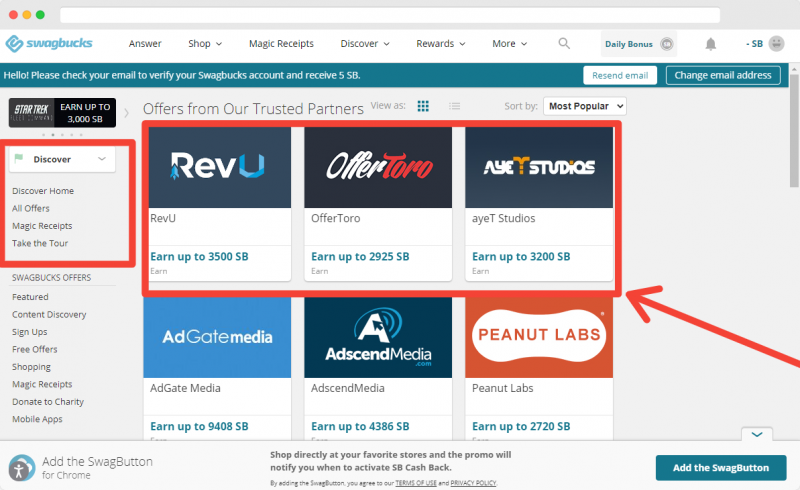Open the AdGate Media offer thumbnail
The height and width of the screenshot is (490, 800).
point(217,337)
